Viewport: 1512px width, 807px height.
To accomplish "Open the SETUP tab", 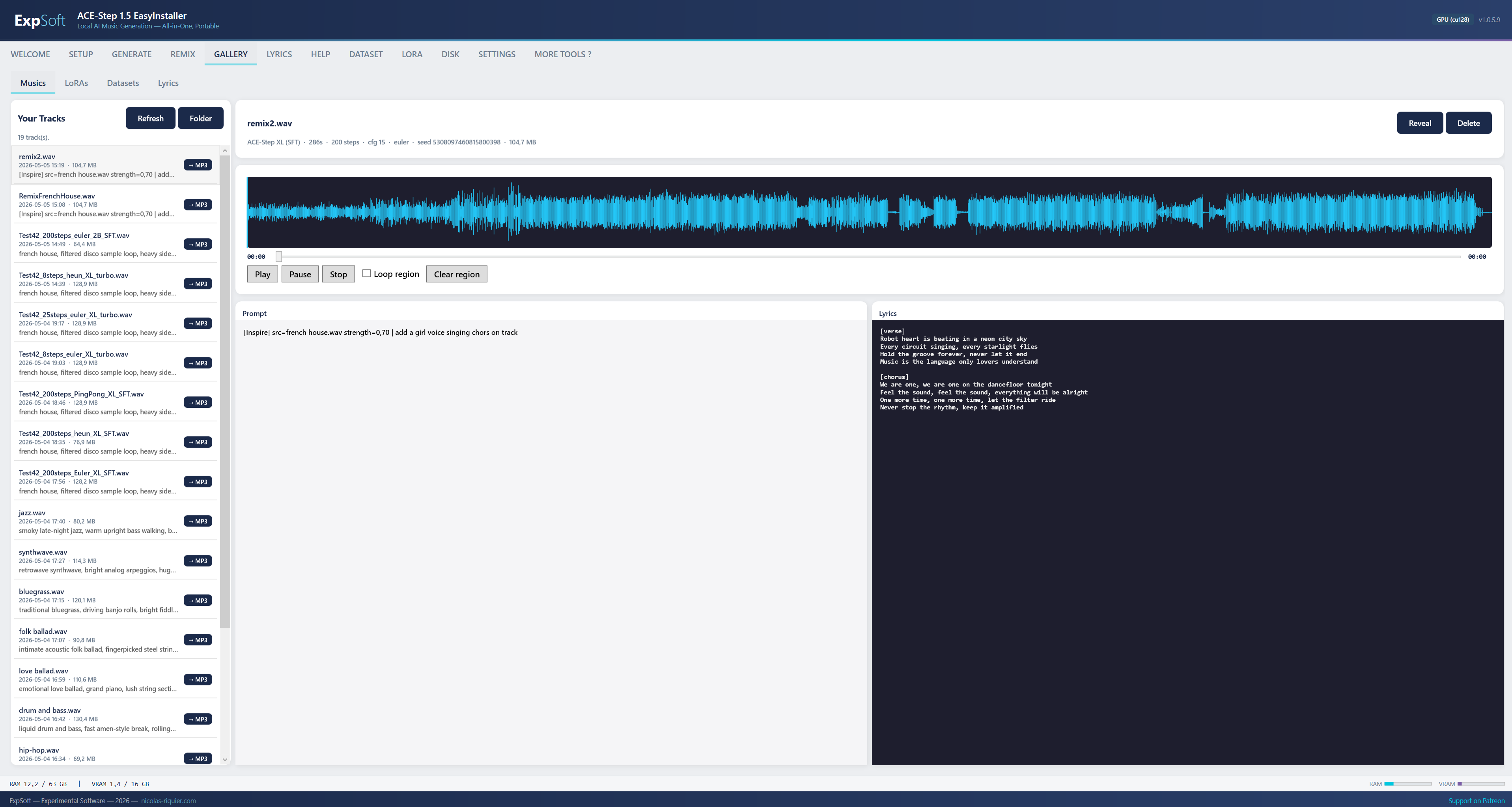I will click(x=80, y=54).
